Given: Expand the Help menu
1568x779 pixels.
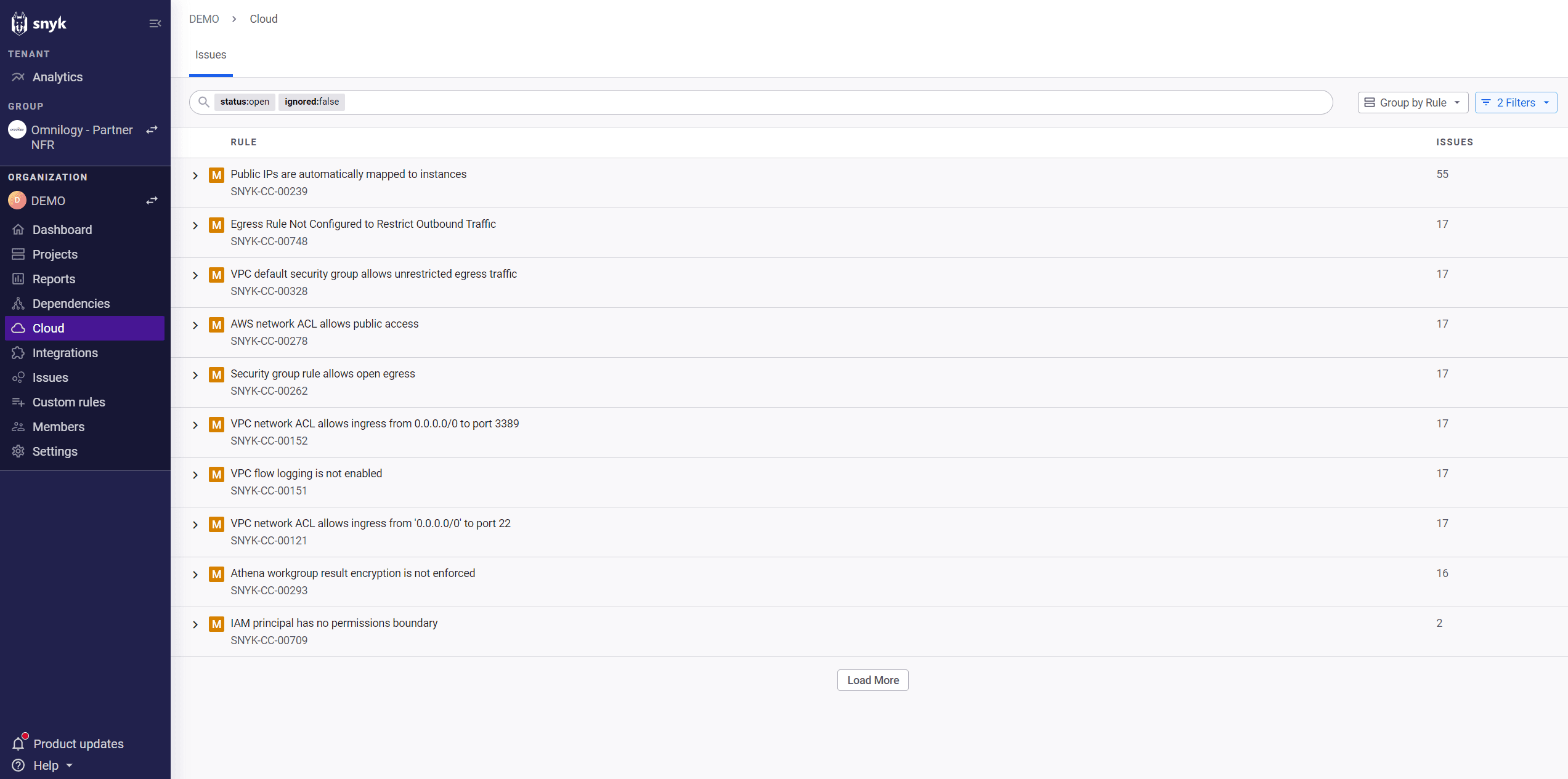Looking at the screenshot, I should [x=46, y=765].
